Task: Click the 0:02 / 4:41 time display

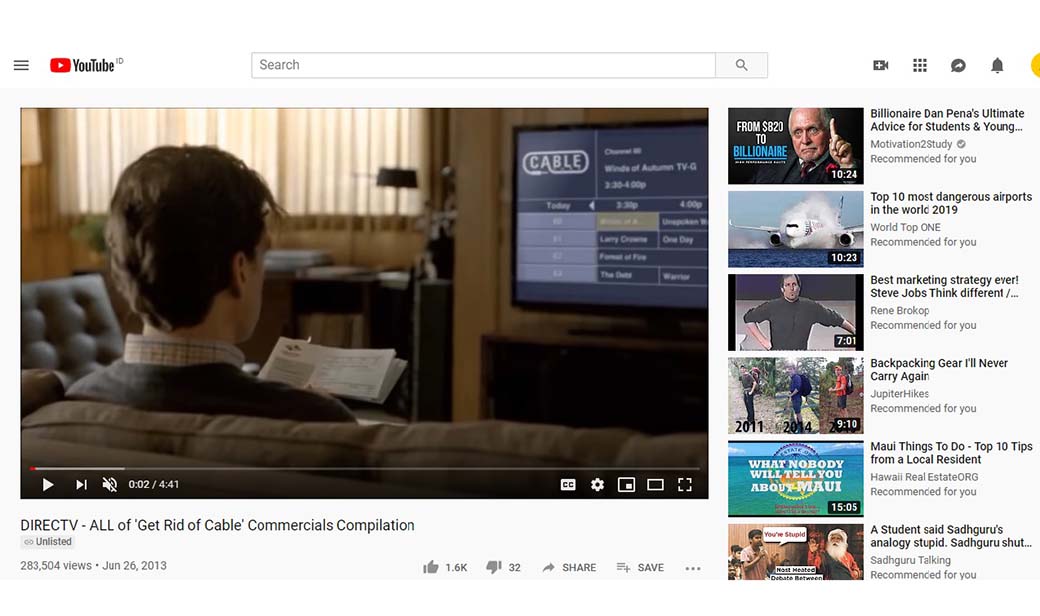Action: click(x=153, y=485)
